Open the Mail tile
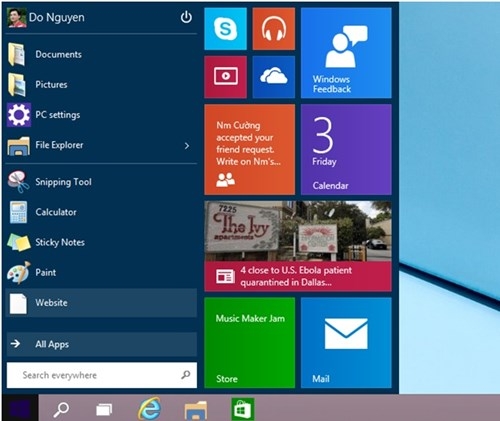 346,343
